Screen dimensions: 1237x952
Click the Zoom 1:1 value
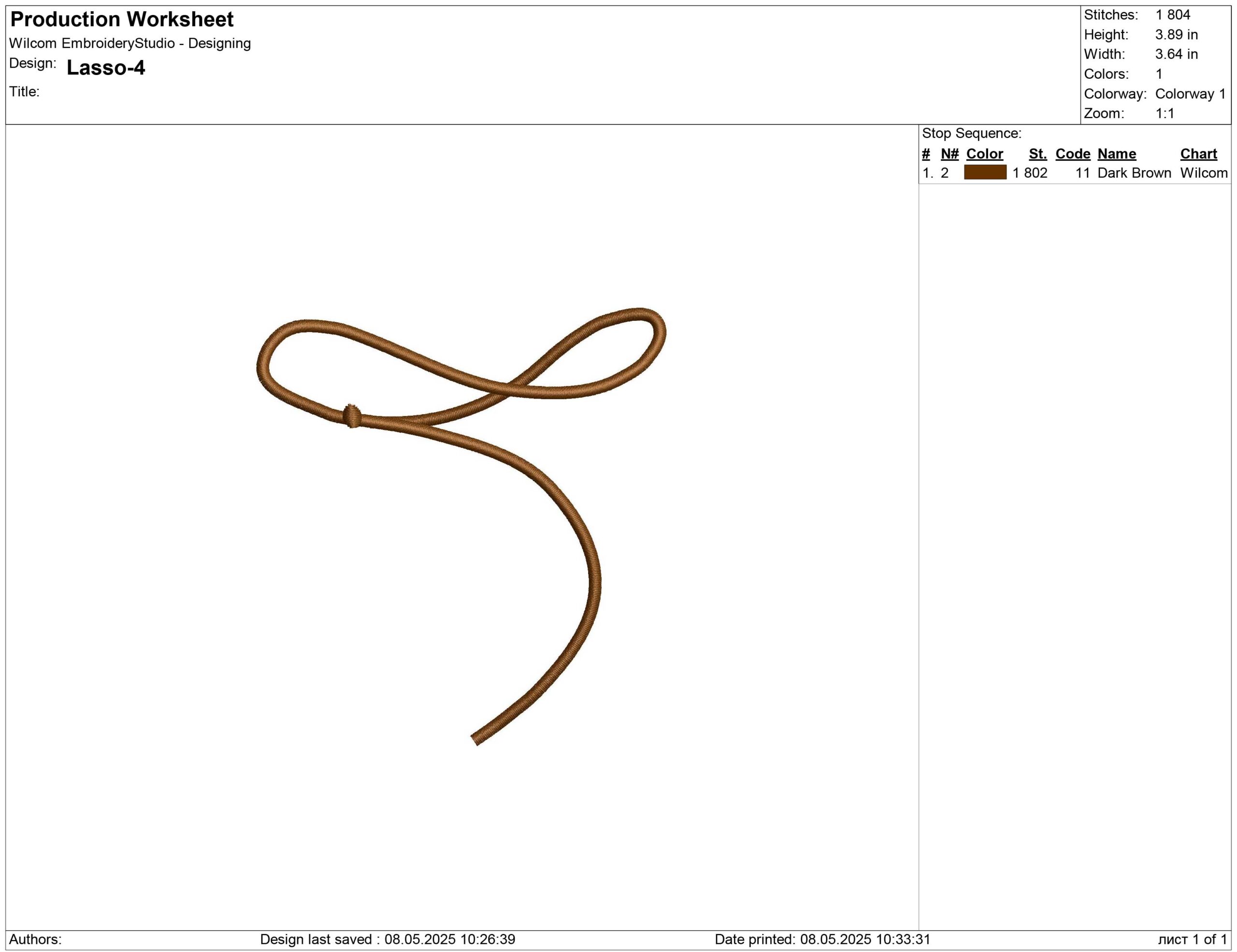pos(1165,113)
